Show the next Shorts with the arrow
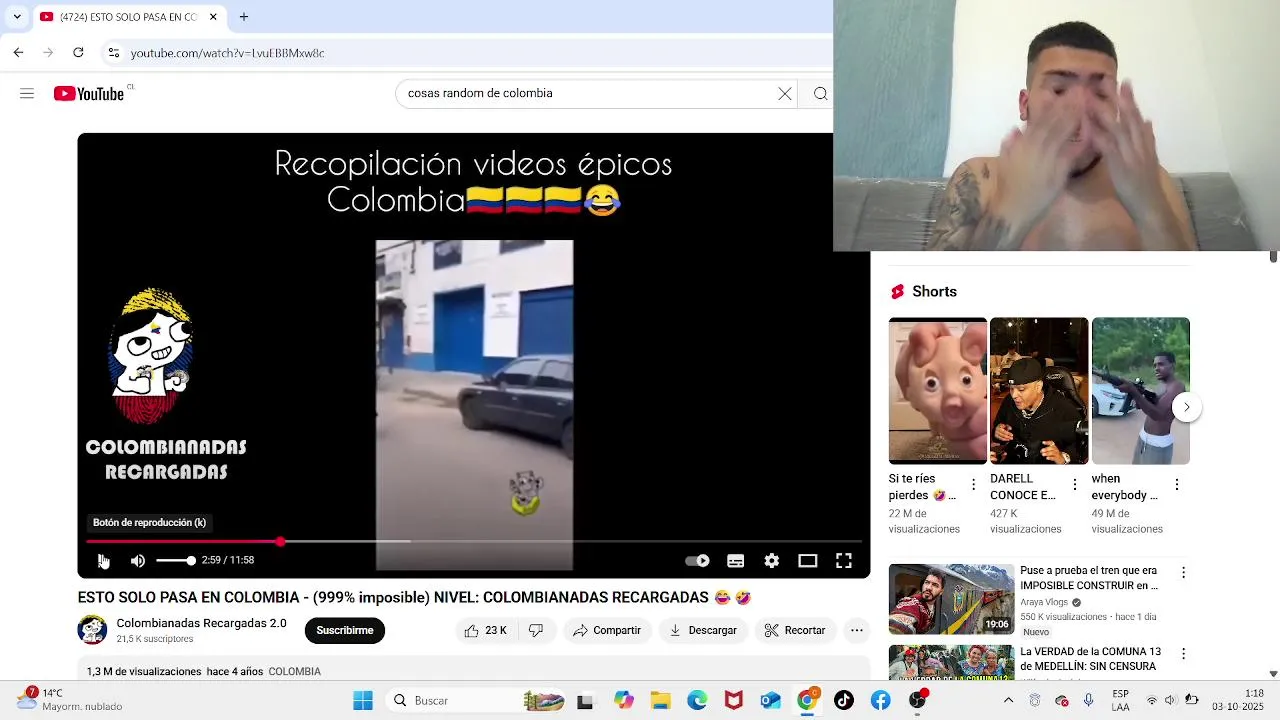1280x720 pixels. (x=1186, y=407)
